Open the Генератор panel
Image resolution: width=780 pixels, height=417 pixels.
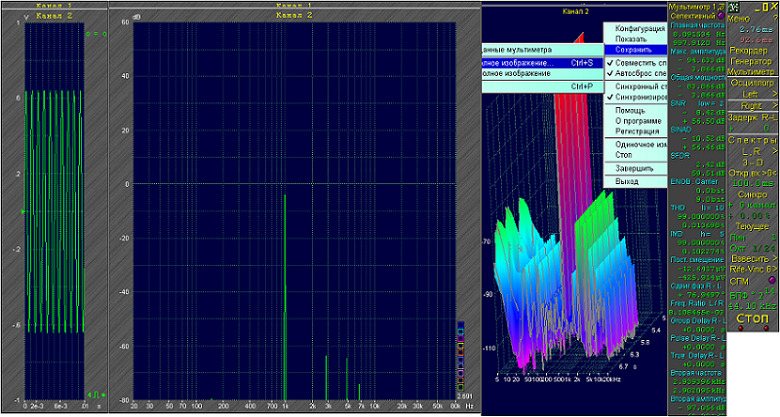751,61
